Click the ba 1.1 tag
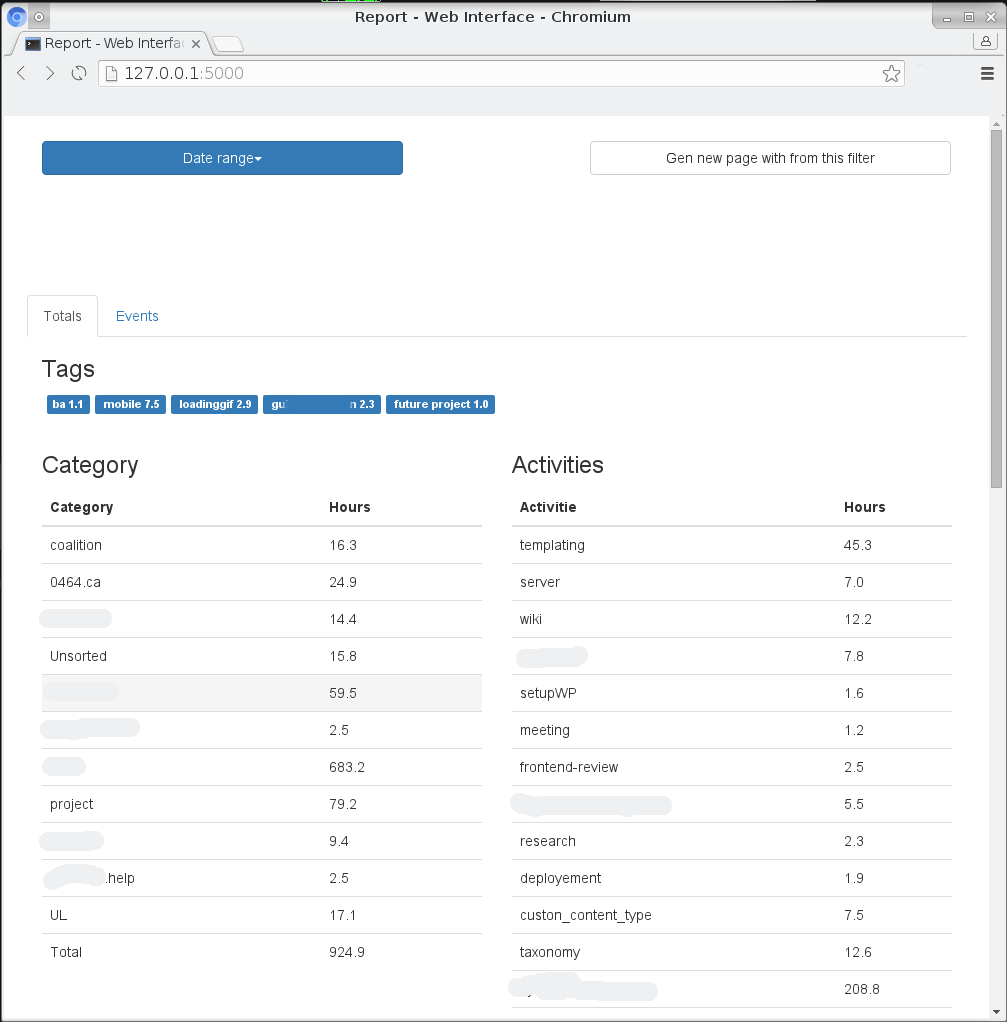The image size is (1007, 1022). [68, 404]
